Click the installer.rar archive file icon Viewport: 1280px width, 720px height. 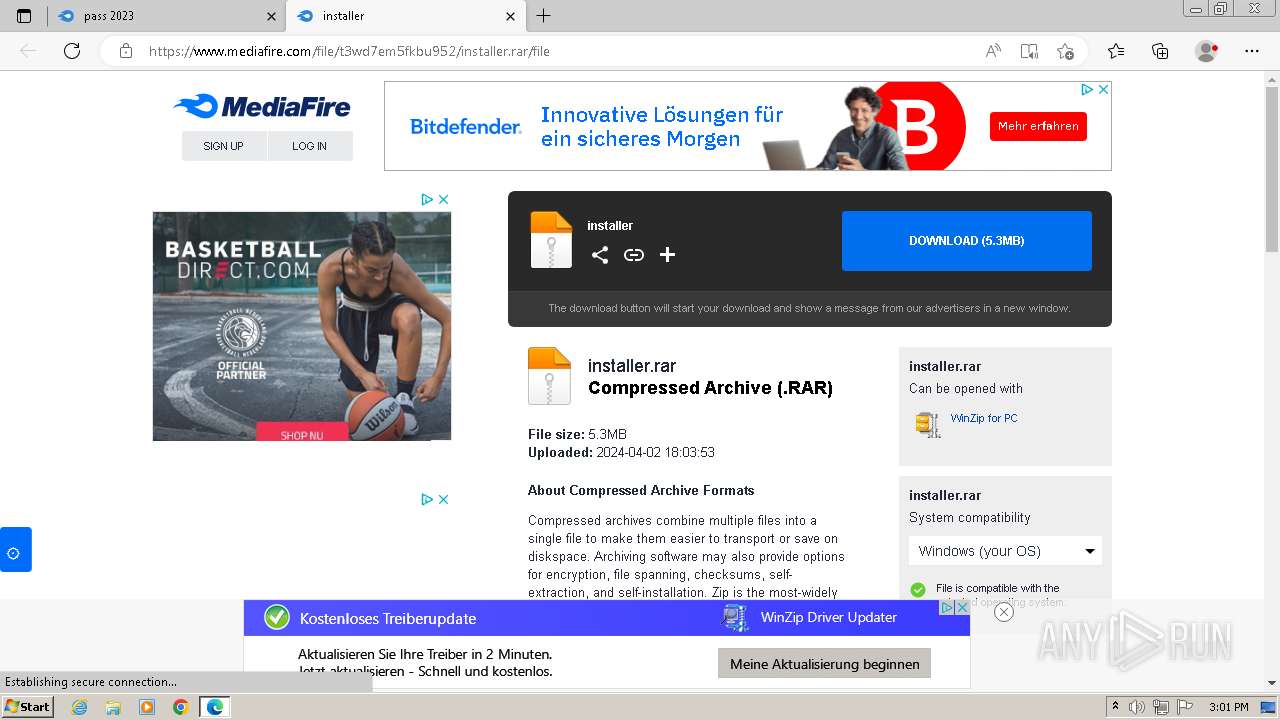[549, 376]
